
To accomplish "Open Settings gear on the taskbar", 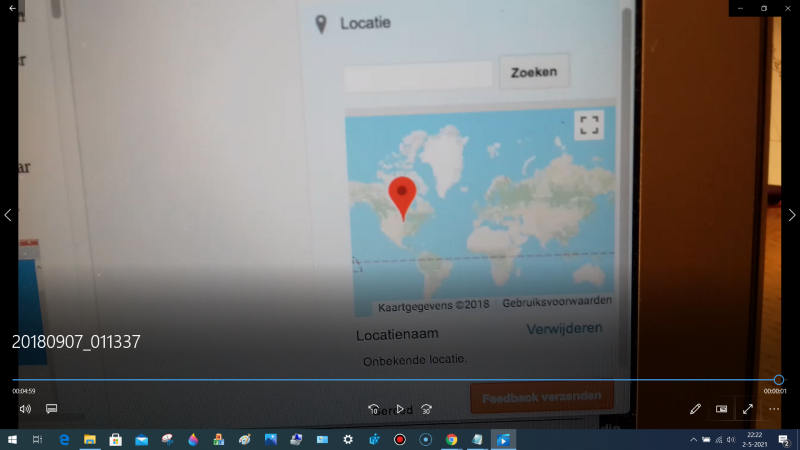I will (348, 439).
